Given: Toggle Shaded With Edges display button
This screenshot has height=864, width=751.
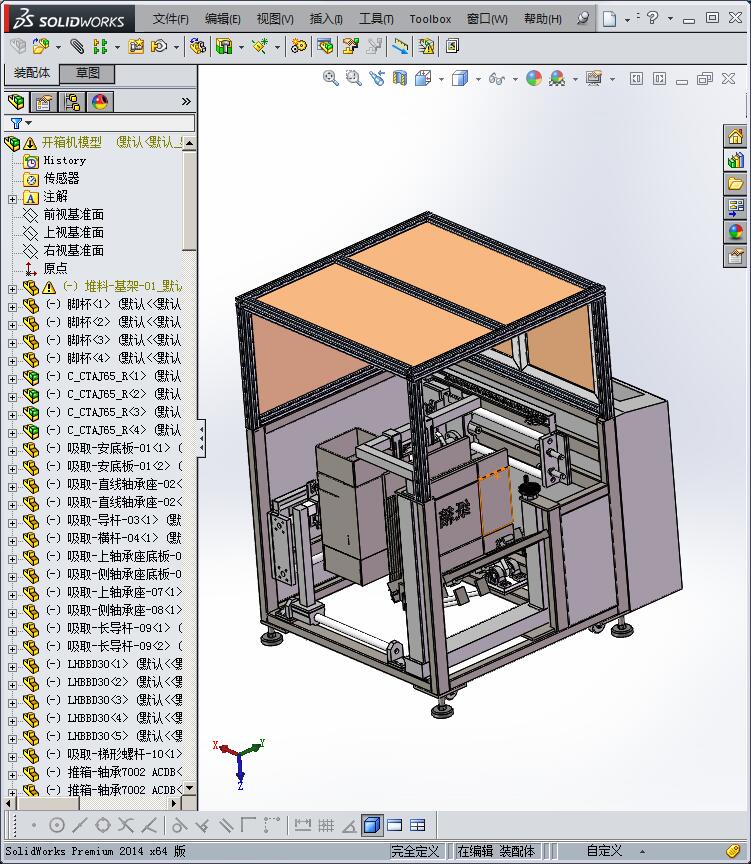Looking at the screenshot, I should (372, 825).
